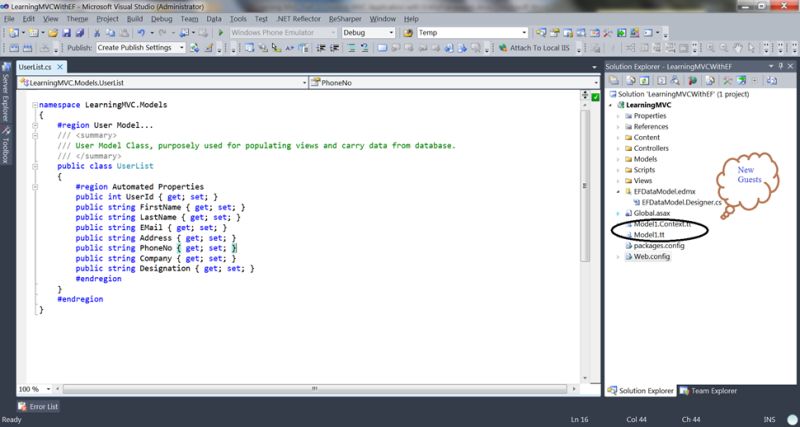Switch to the Team Explorer tab
The image size is (800, 427).
tap(708, 391)
